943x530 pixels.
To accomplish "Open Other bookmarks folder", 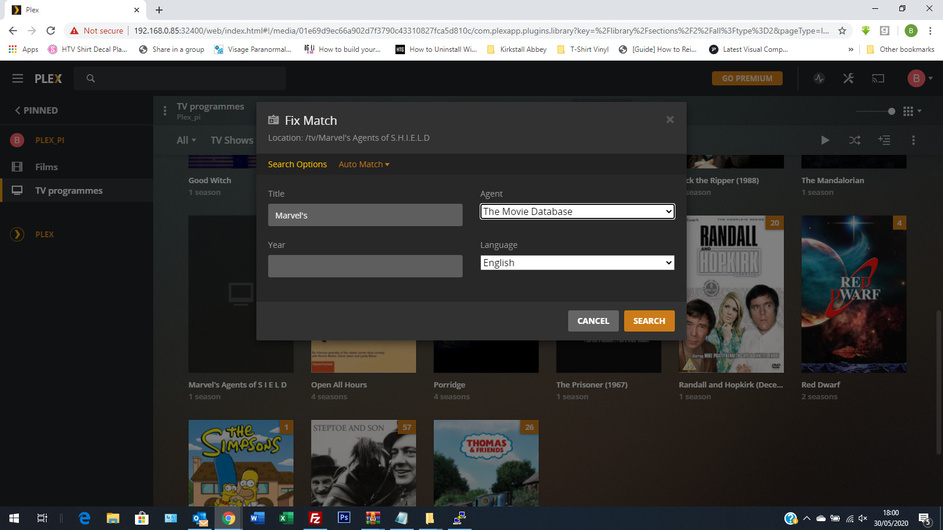I will click(900, 49).
